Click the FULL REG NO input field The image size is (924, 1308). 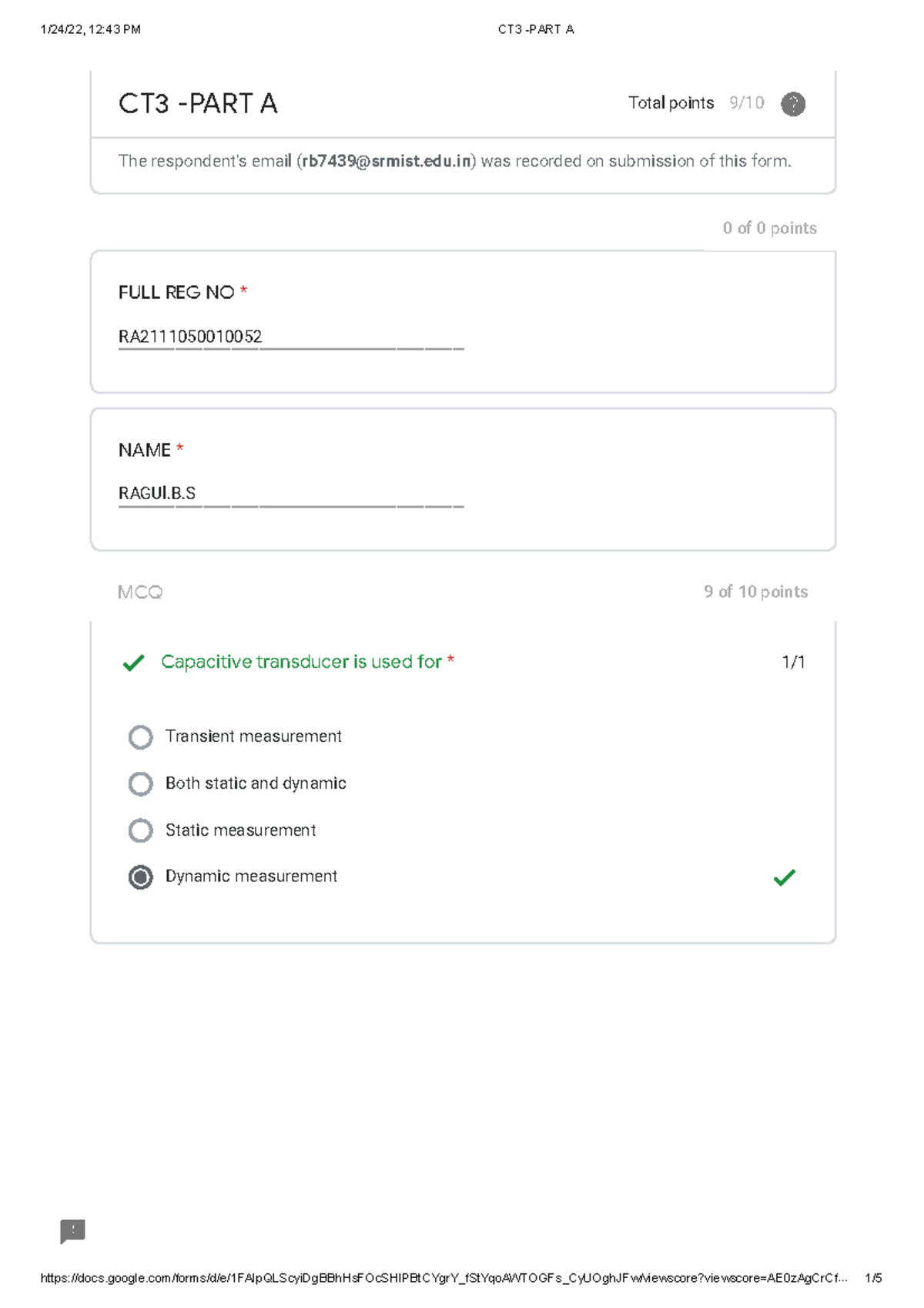[x=290, y=337]
